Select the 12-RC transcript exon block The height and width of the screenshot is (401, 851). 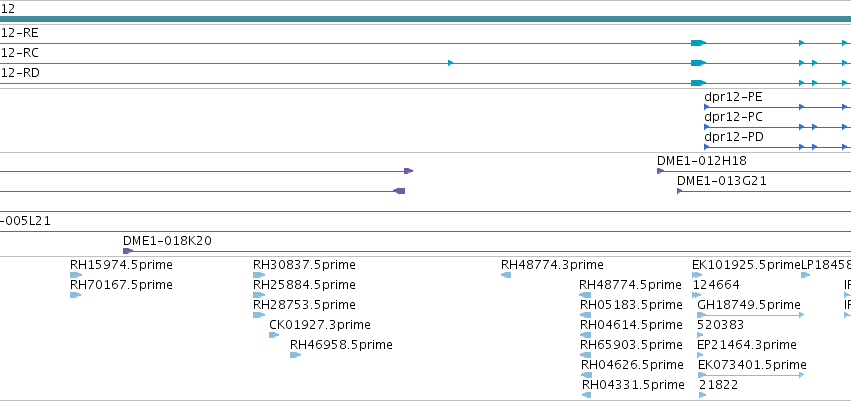coord(698,63)
